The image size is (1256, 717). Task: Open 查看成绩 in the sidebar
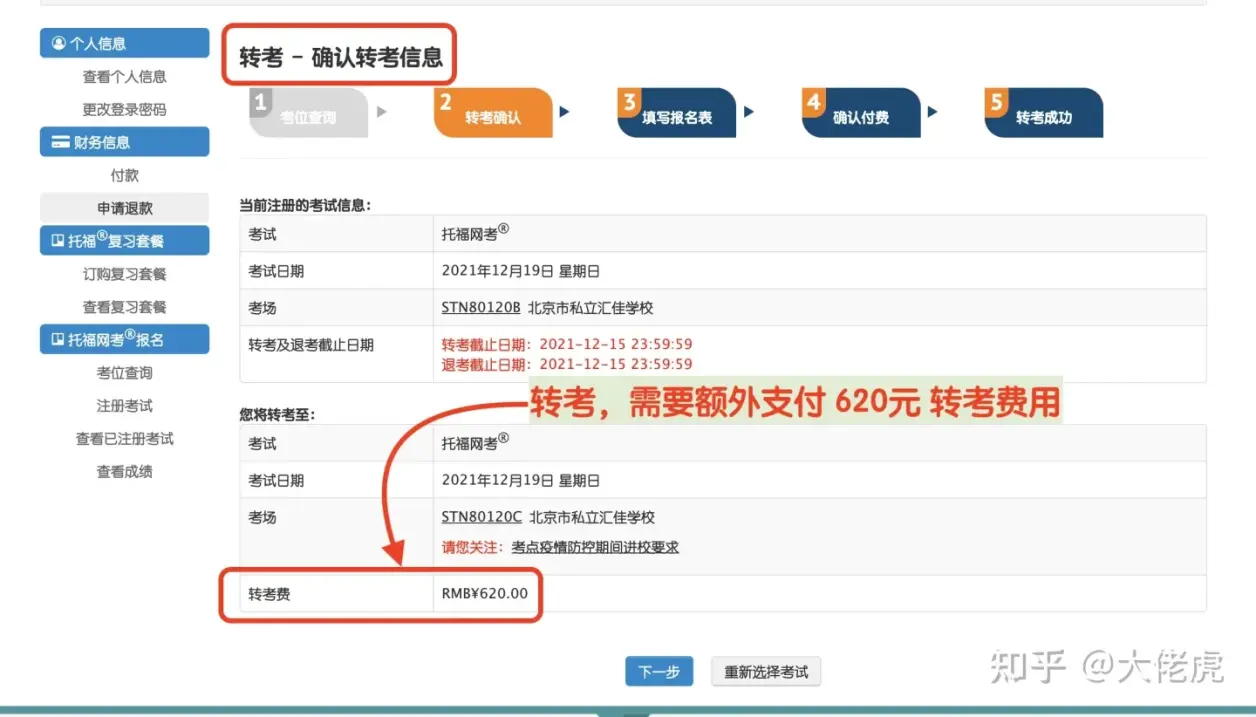(x=125, y=472)
